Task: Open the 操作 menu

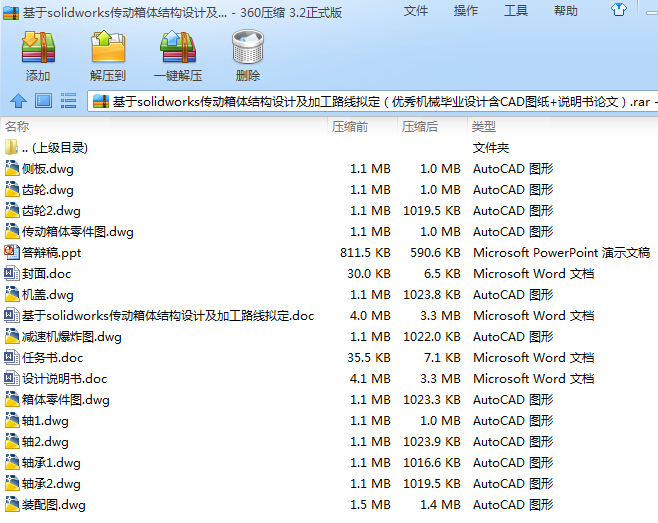Action: click(x=465, y=10)
